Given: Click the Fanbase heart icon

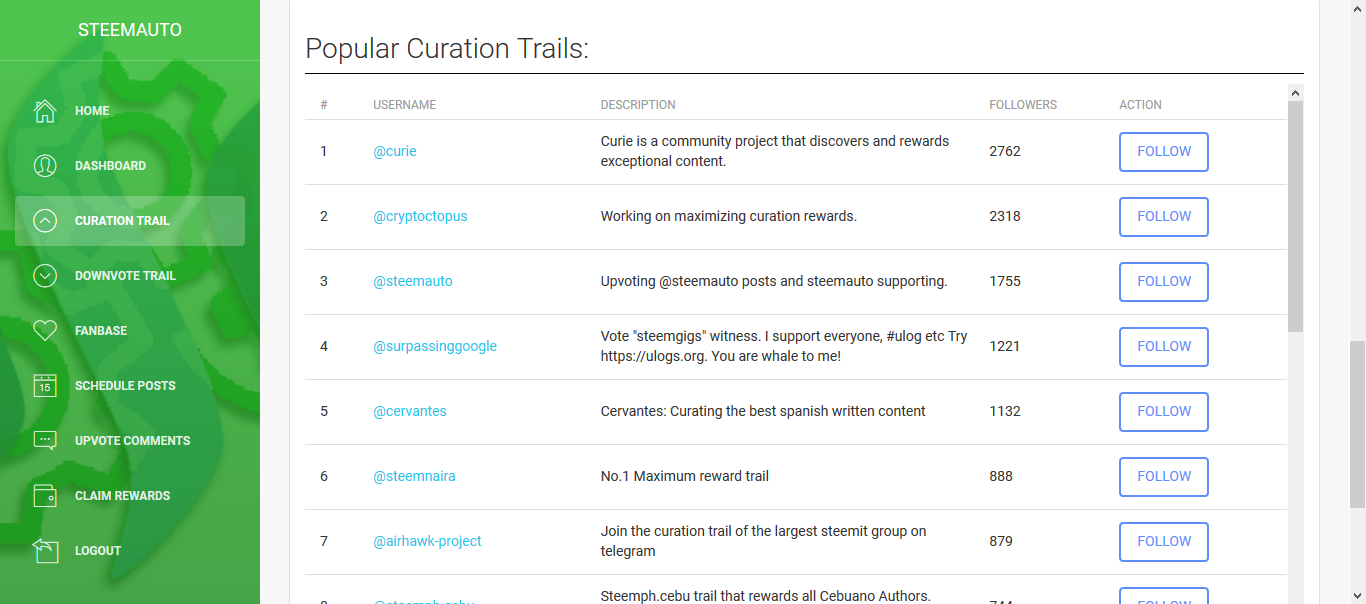Looking at the screenshot, I should click(x=45, y=331).
